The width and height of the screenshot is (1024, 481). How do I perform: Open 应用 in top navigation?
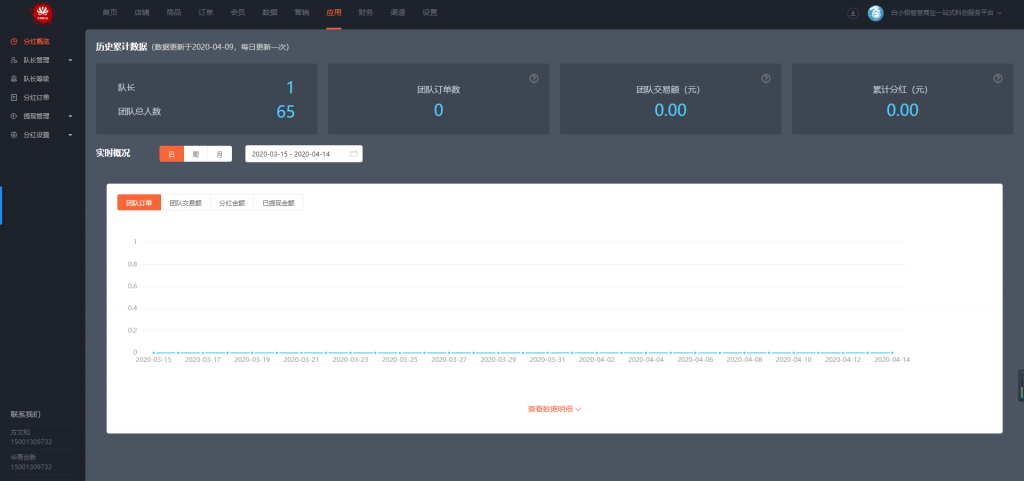334,12
